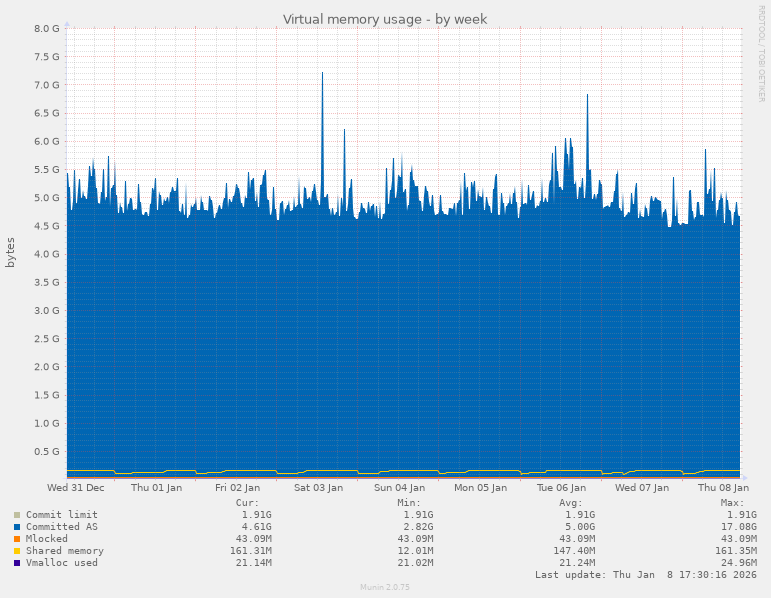Viewport: 771px width, 598px height.
Task: Click Committed AS current value 4.61G
Action: tap(256, 526)
